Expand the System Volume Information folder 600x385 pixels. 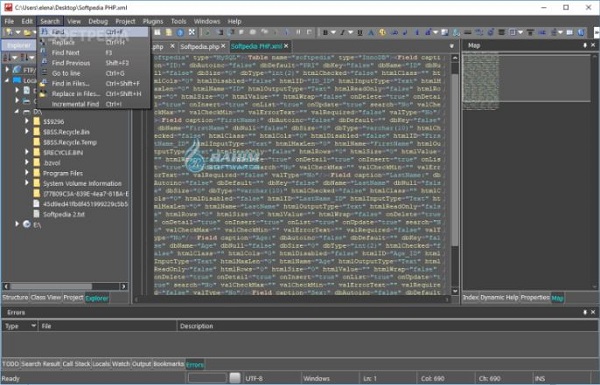(x=27, y=183)
